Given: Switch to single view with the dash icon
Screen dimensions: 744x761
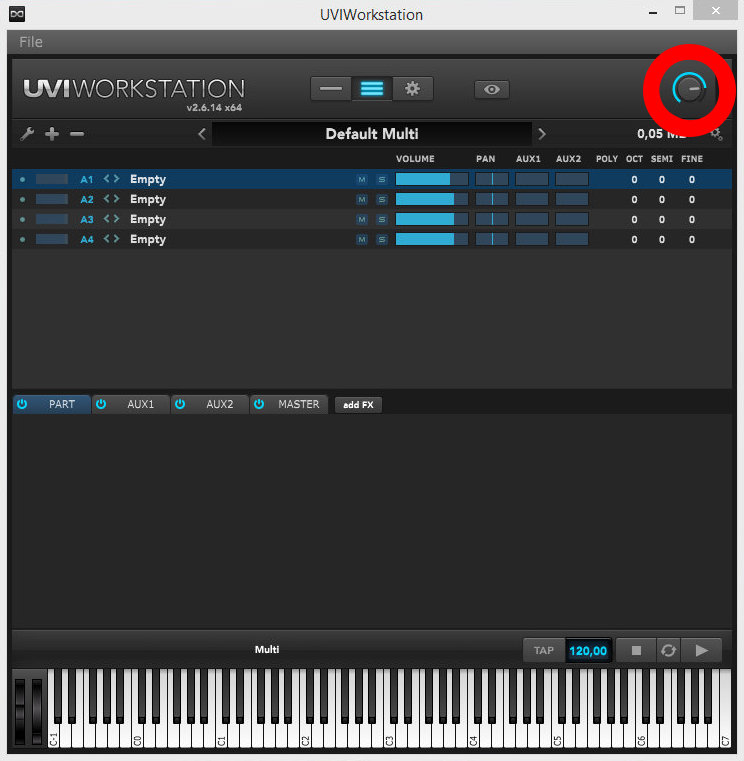Looking at the screenshot, I should click(331, 89).
